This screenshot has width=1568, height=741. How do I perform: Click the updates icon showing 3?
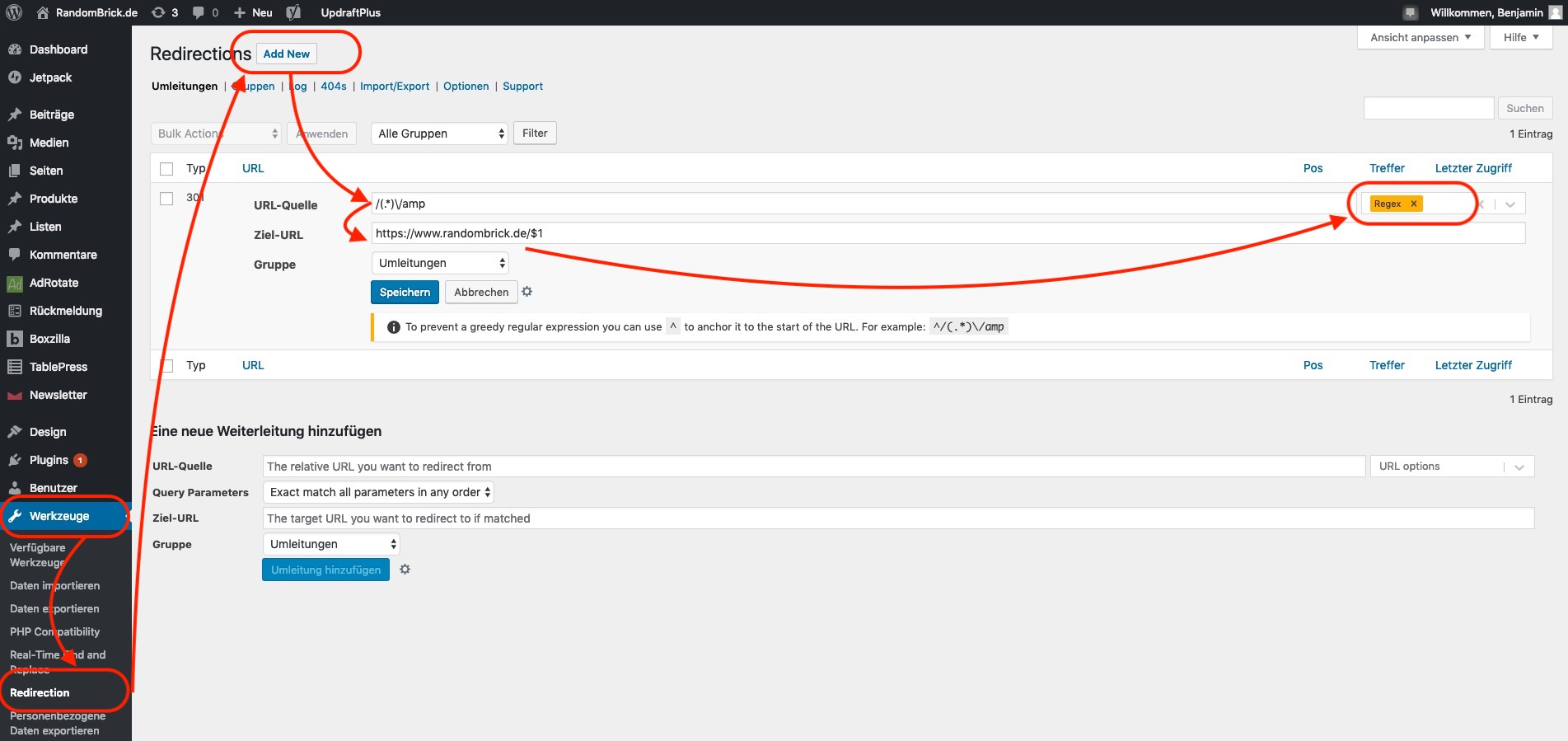pos(165,12)
